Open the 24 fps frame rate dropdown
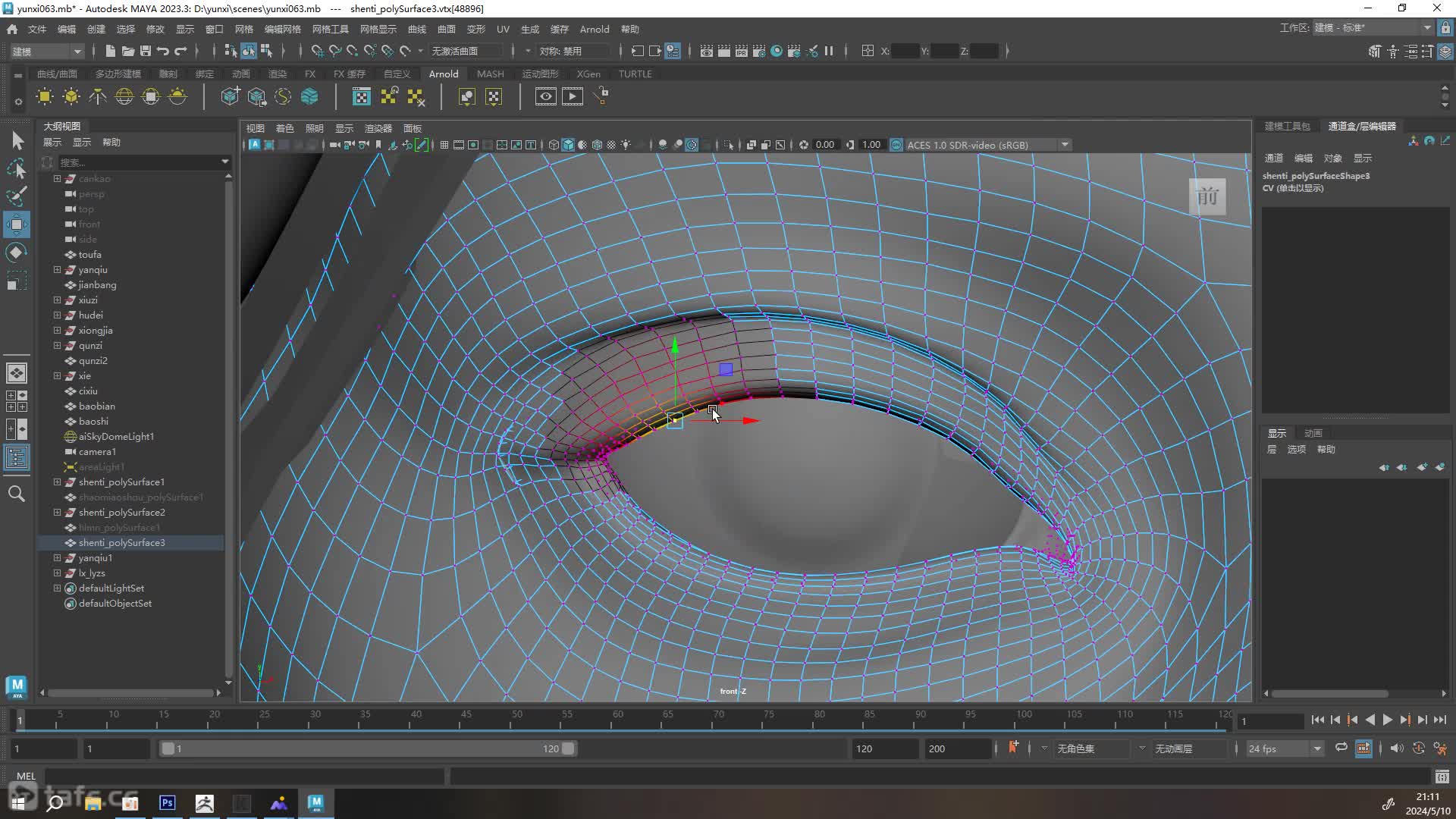The width and height of the screenshot is (1456, 819). click(x=1285, y=748)
